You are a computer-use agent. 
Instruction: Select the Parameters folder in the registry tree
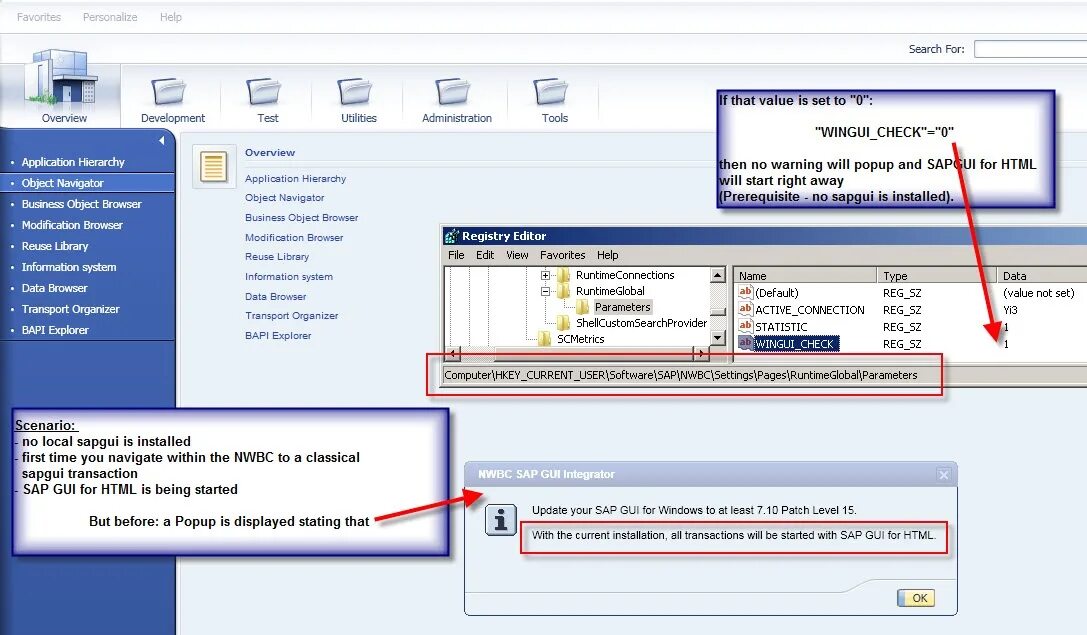coord(622,306)
